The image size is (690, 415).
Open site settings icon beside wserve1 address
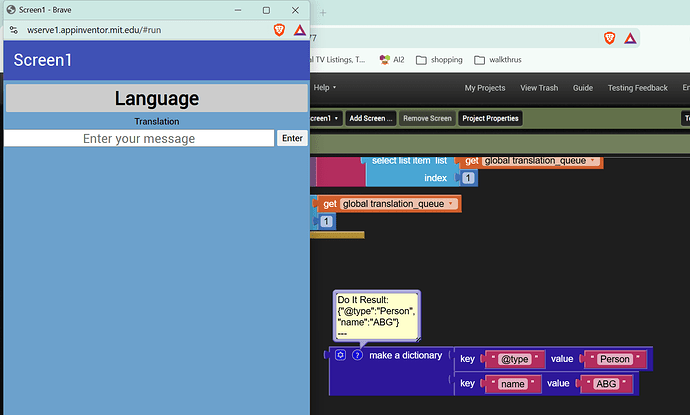pyautogui.click(x=14, y=30)
